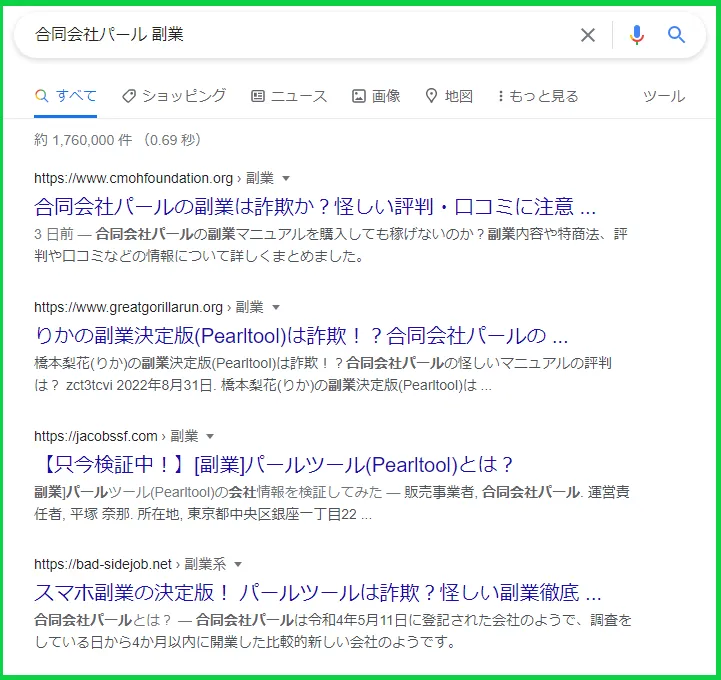721x680 pixels.
Task: Open the ツール options
Action: [664, 96]
